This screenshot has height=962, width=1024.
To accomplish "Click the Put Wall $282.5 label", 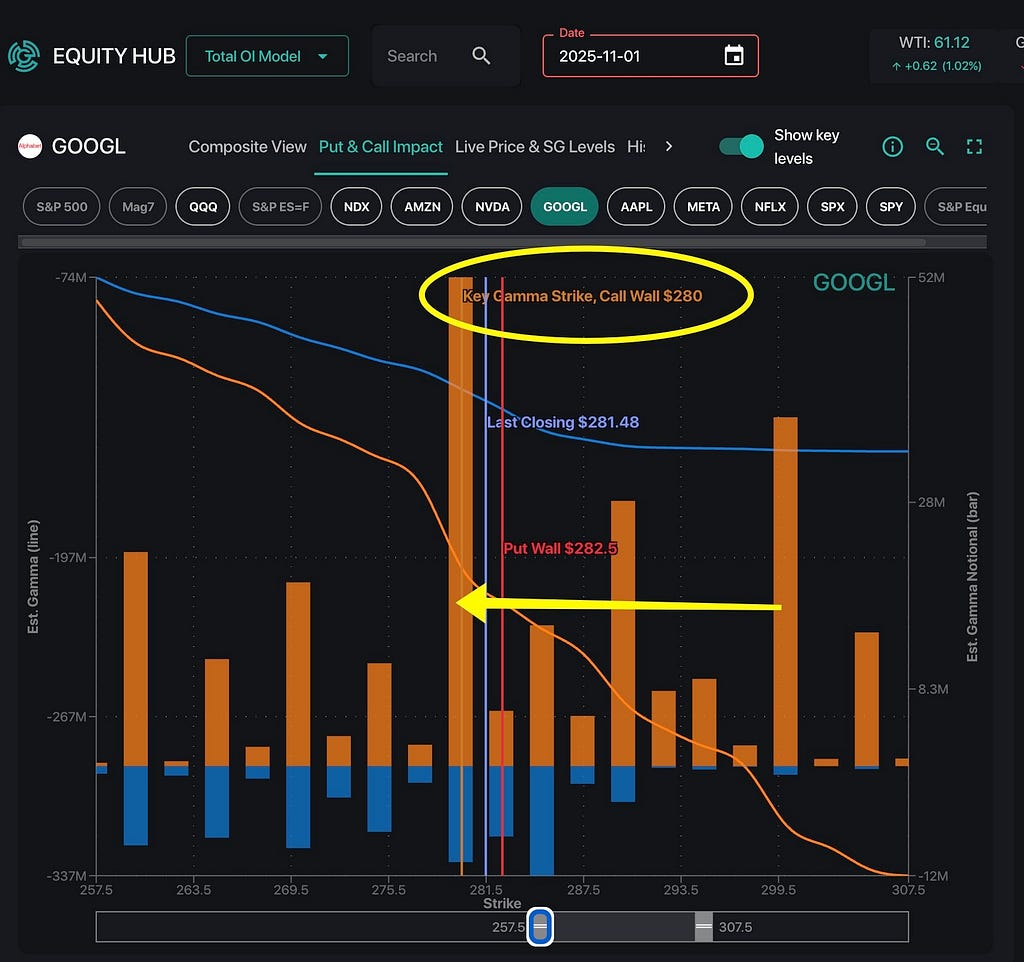I will [560, 548].
